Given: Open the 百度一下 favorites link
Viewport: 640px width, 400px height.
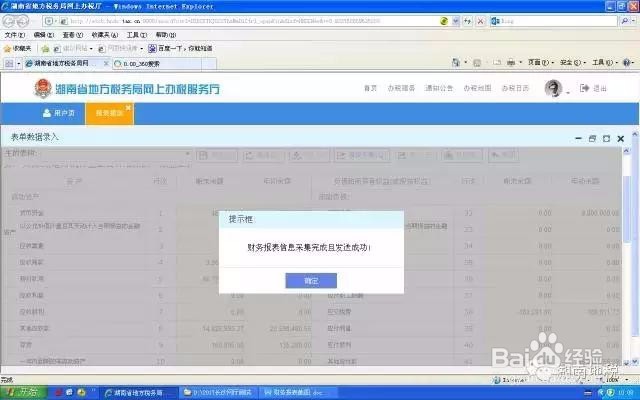Looking at the screenshot, I should 180,49.
